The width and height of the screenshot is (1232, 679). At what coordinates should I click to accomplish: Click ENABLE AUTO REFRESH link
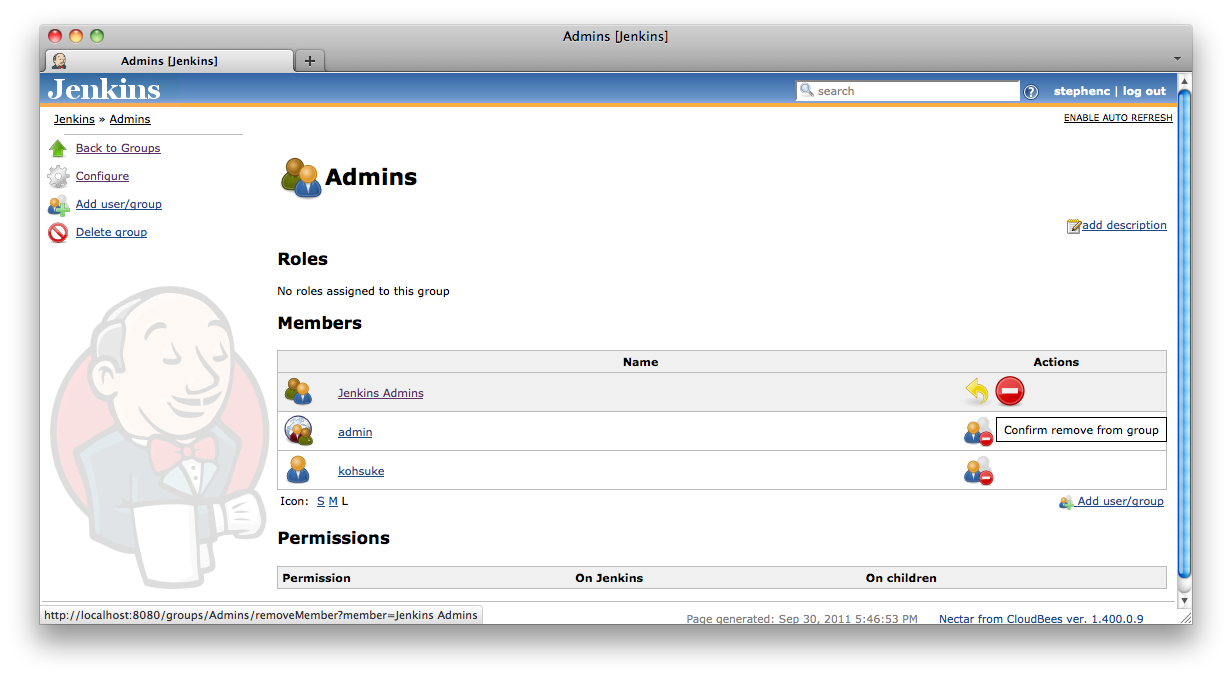click(1118, 118)
